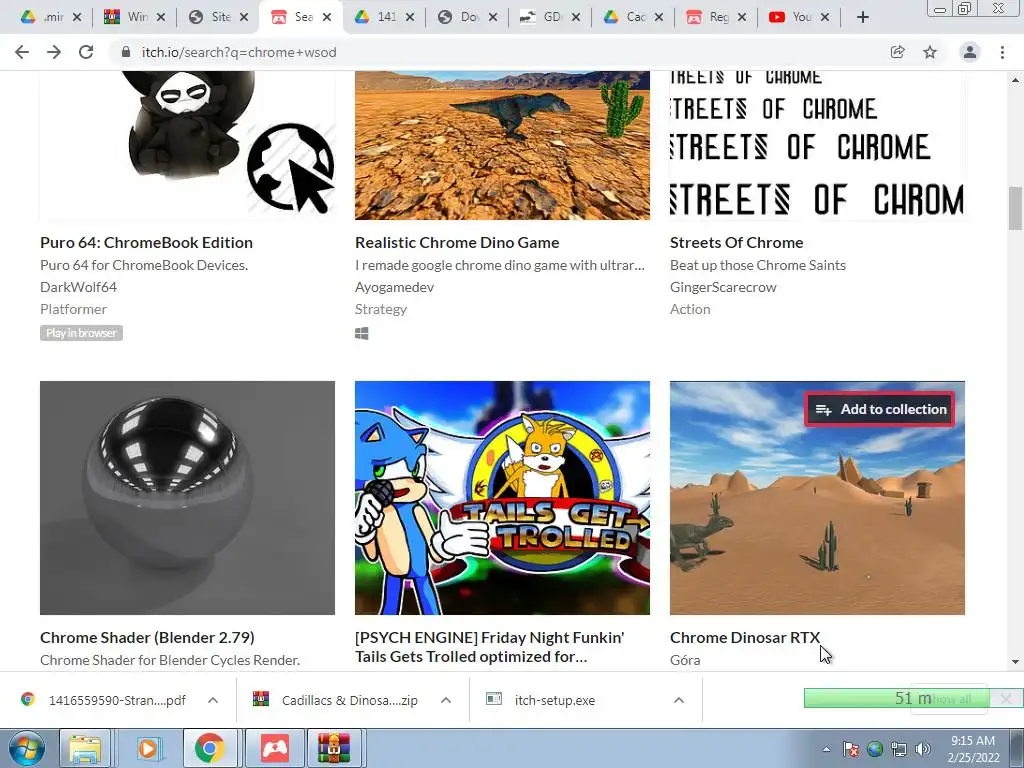Open Realistic Chrome Dino Game title link
The width and height of the screenshot is (1024, 768).
tap(457, 242)
